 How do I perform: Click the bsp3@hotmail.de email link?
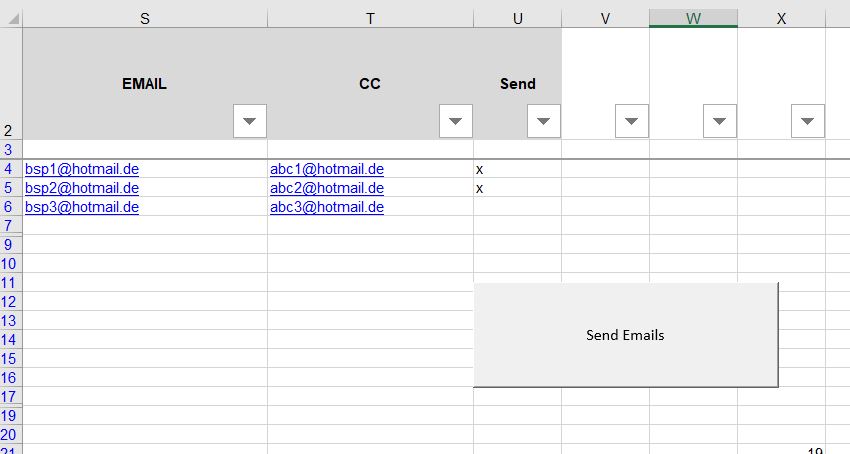point(82,207)
